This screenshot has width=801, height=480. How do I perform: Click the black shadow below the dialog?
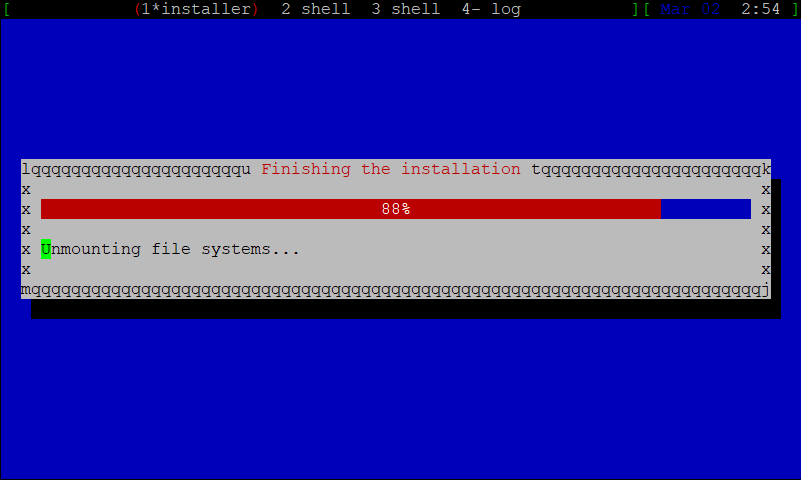406,309
